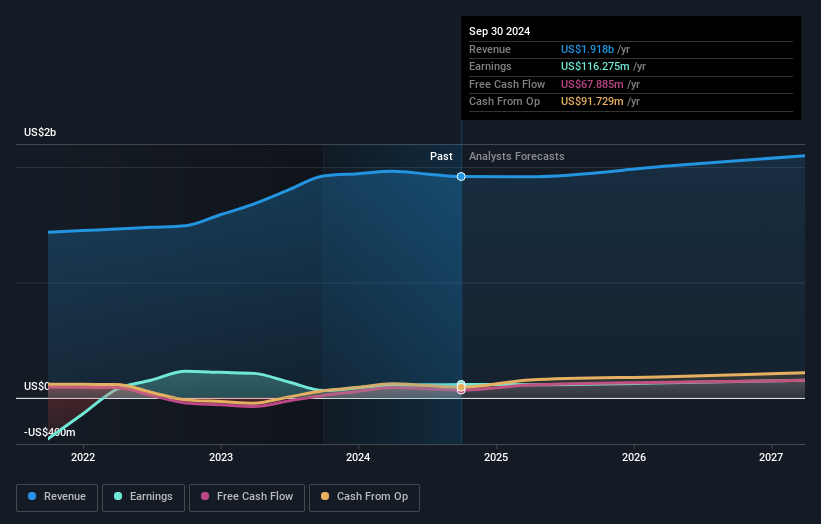Viewport: 821px width, 524px height.
Task: Click the 2027 x-axis label
Action: [771, 457]
